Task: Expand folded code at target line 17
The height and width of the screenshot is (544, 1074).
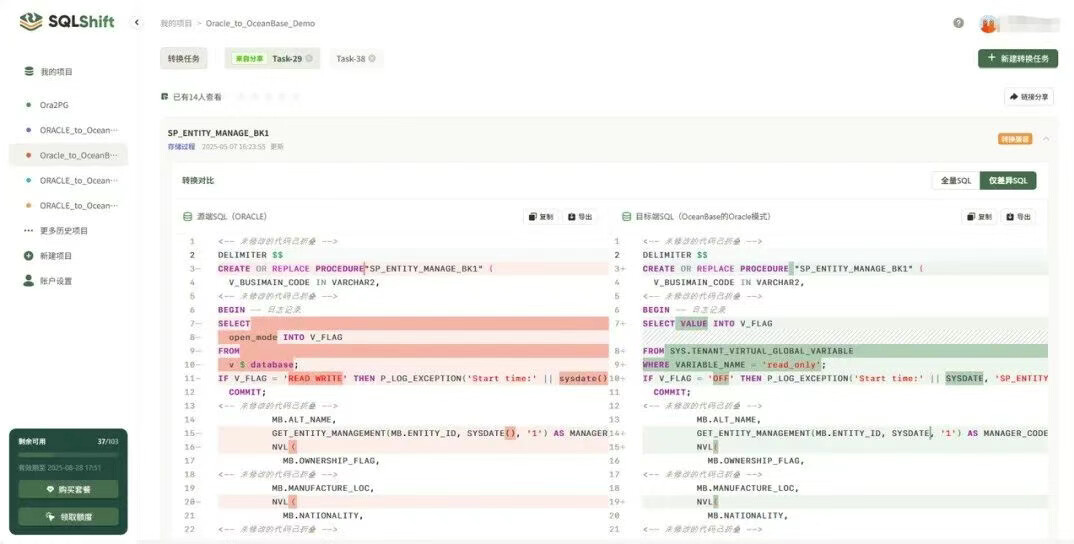Action: point(702,474)
